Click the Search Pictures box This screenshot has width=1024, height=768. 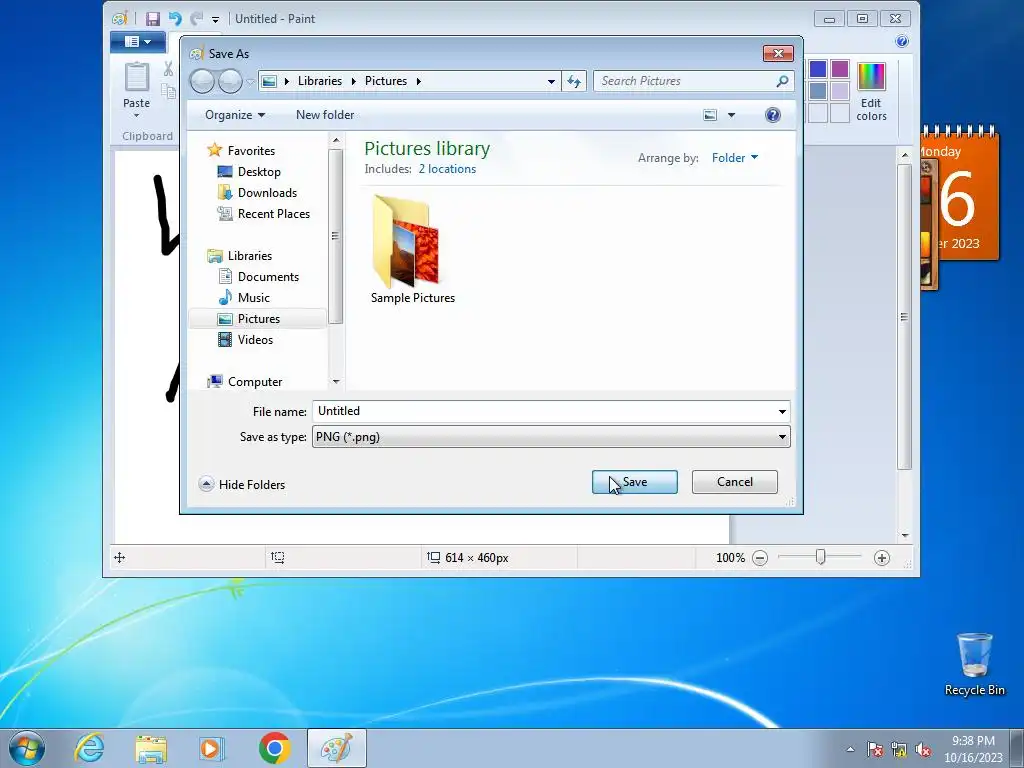(684, 81)
